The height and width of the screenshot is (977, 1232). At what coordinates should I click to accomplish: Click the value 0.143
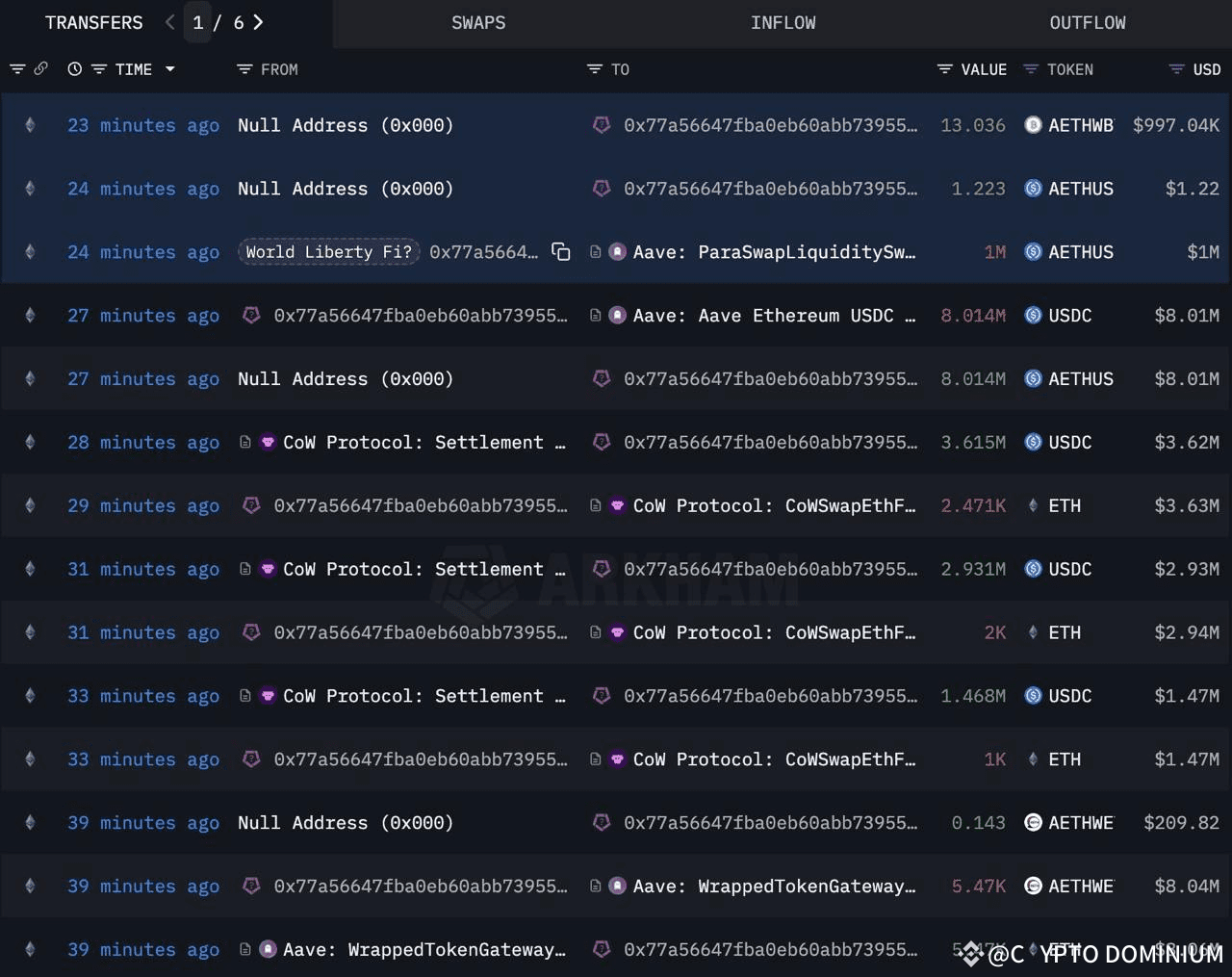click(979, 823)
